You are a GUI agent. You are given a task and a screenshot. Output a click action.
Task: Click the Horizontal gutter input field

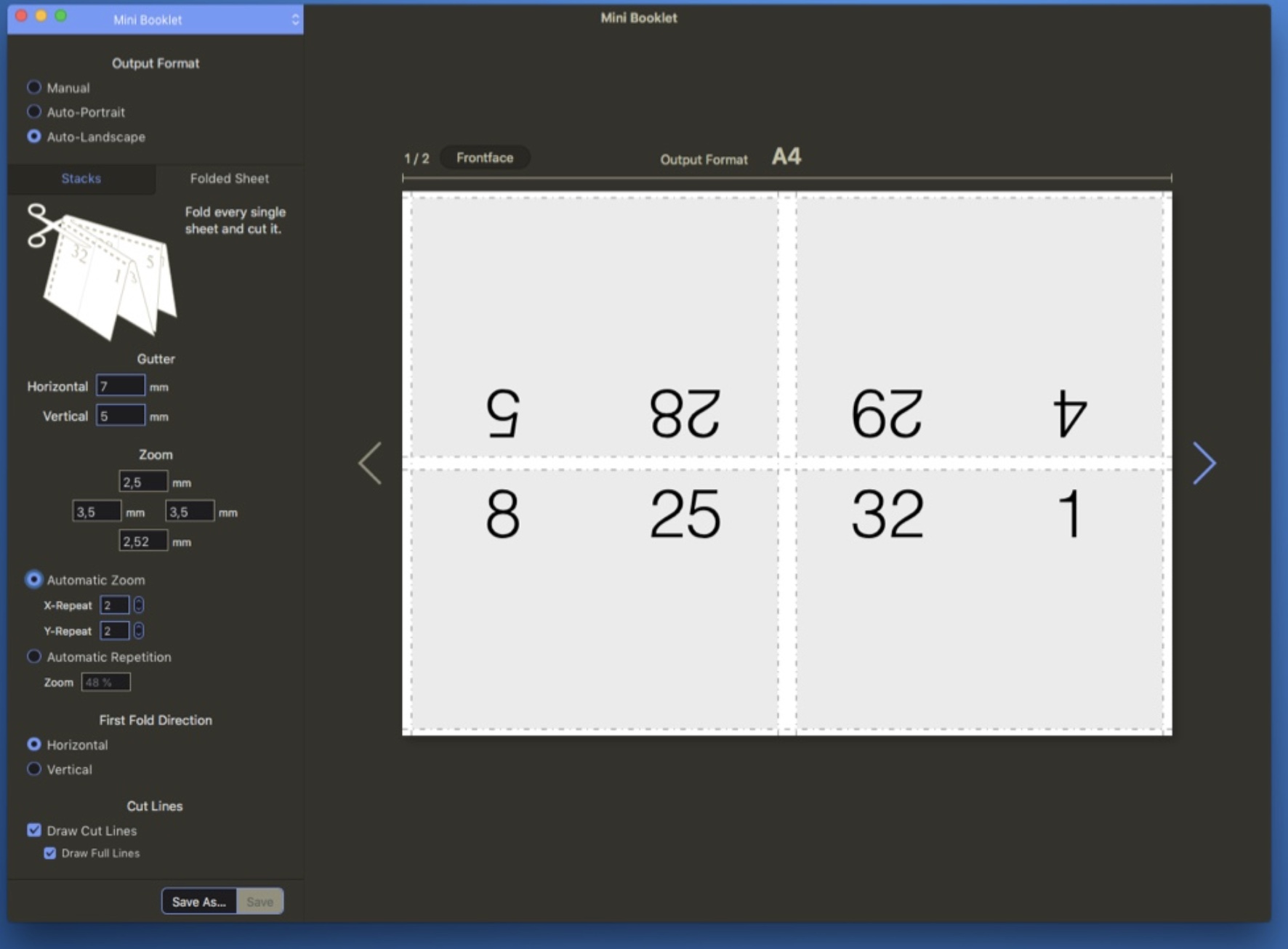coord(121,386)
